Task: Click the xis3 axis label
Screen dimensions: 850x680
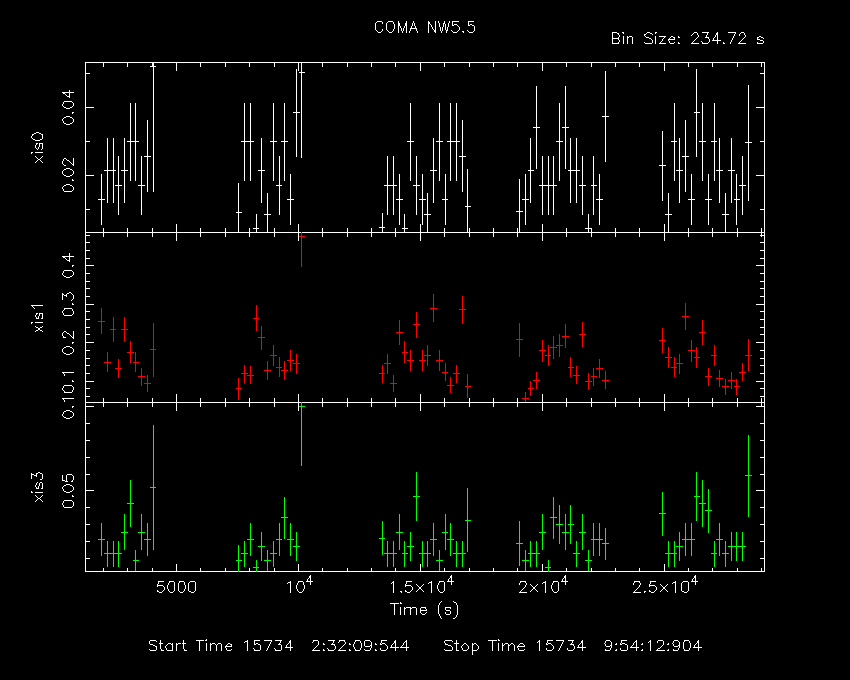Action: tap(38, 487)
